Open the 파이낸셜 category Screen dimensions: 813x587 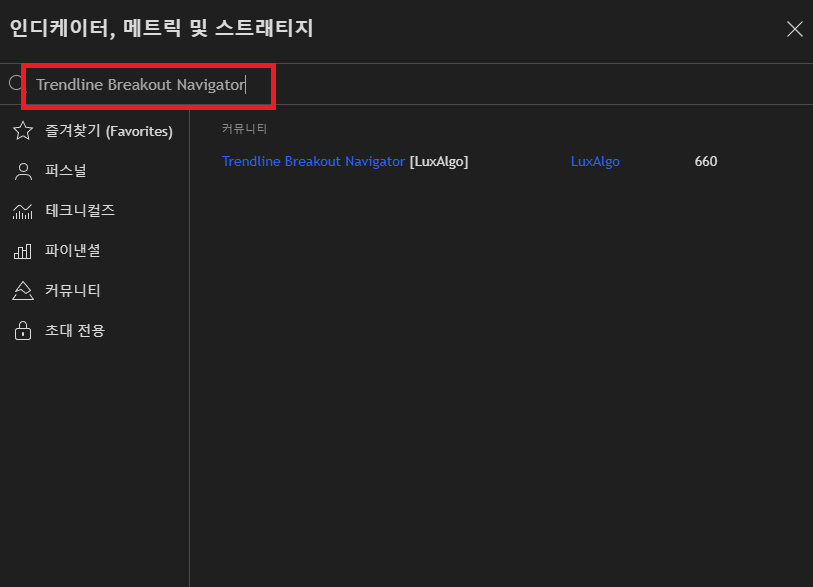click(94, 251)
